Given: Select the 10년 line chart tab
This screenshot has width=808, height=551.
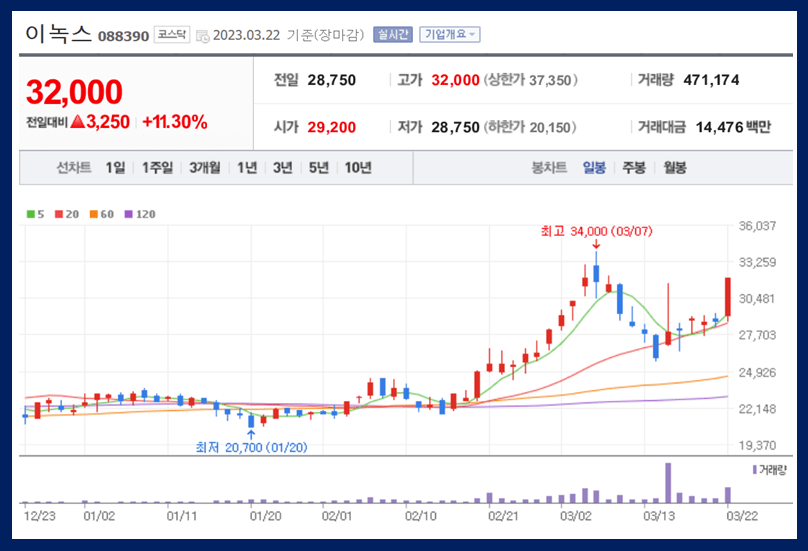Looking at the screenshot, I should click(358, 168).
